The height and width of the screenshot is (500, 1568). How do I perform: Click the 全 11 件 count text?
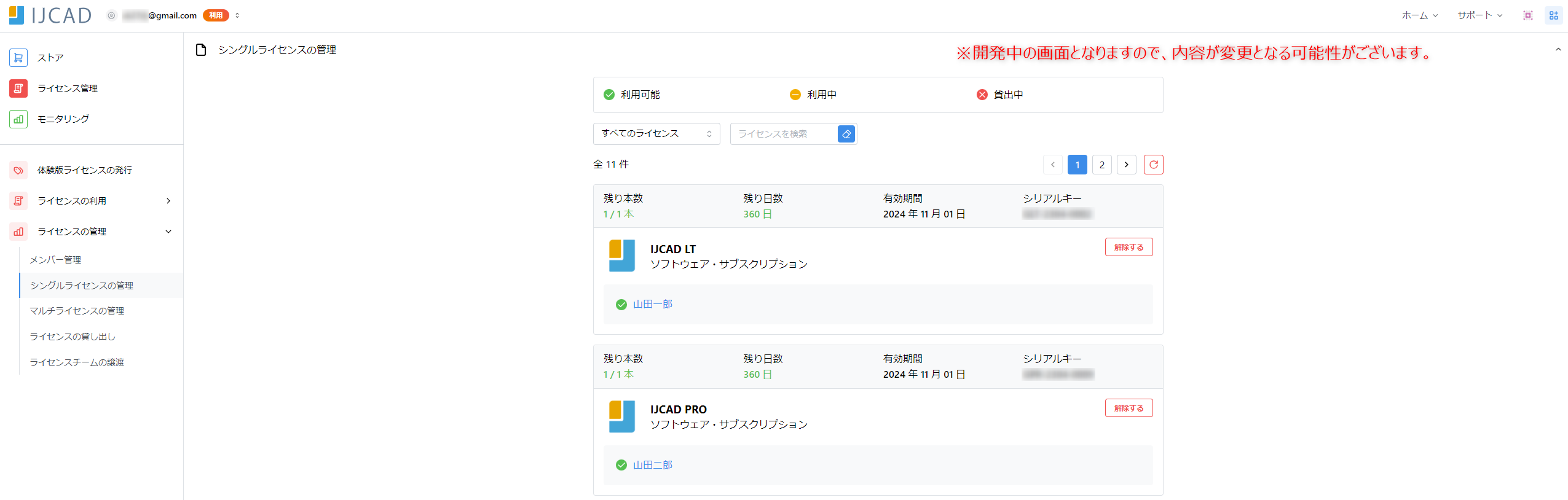tap(611, 165)
